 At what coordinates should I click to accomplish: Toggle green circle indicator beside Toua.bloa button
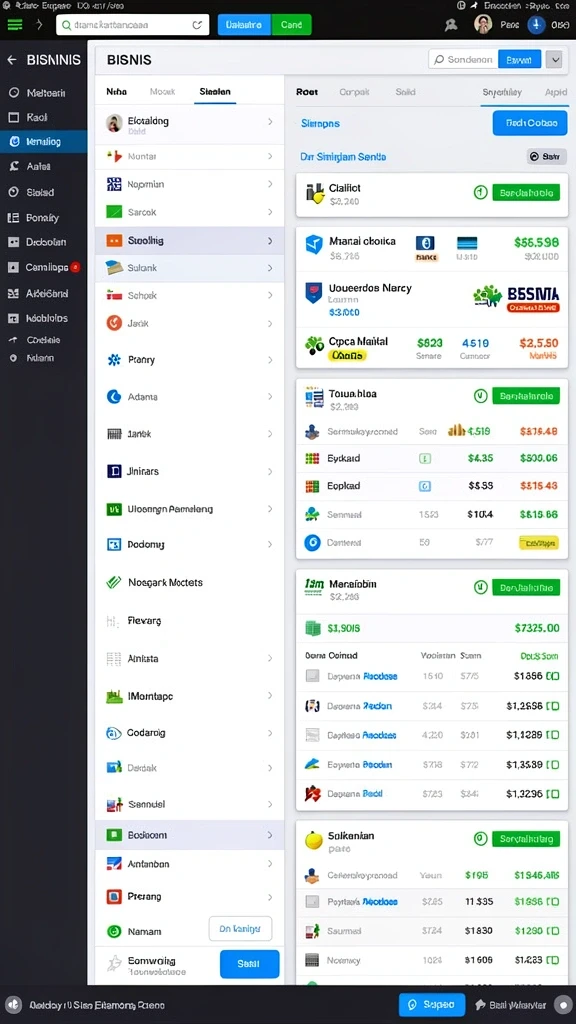(480, 395)
